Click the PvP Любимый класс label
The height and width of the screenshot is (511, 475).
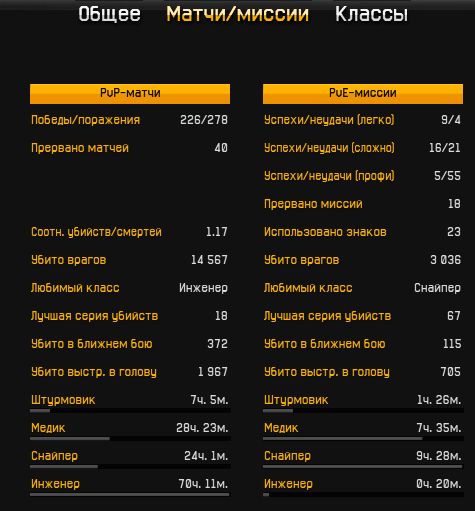point(75,288)
